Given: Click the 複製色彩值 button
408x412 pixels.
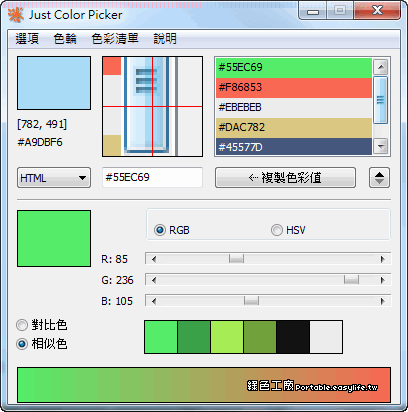Looking at the screenshot, I should [285, 178].
